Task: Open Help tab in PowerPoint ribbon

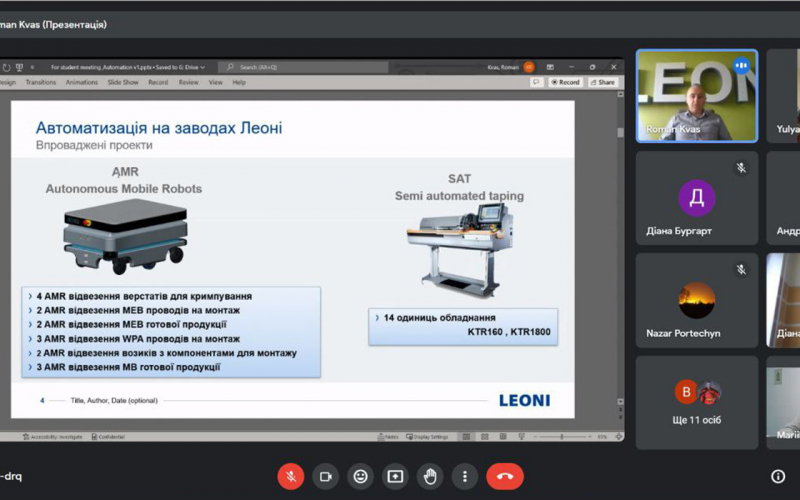Action: 239,82
